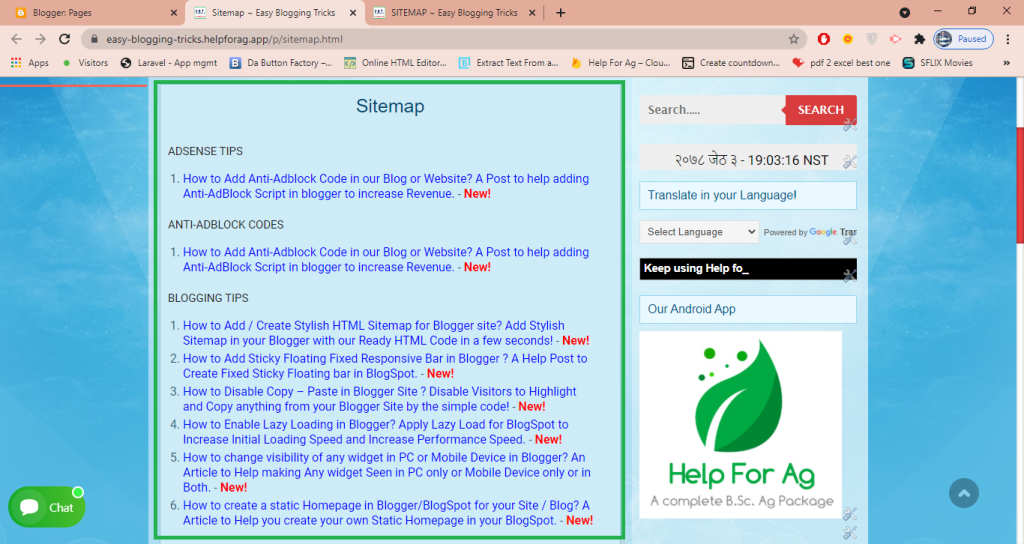1024x544 pixels.
Task: Edit the Nepali clock widget wrench icon
Action: [x=850, y=162]
